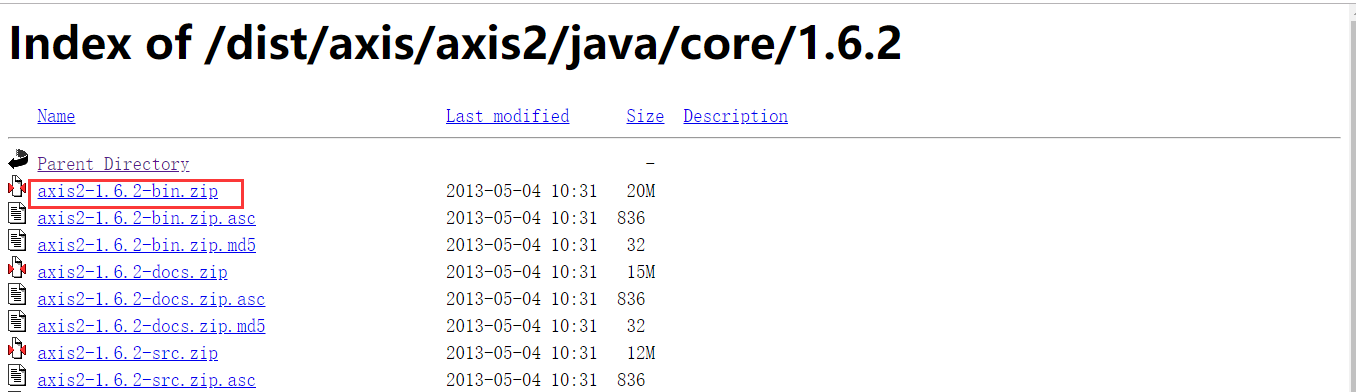Click the document icon beside axis2-1.6.2-src.zip.asc

tap(17, 375)
